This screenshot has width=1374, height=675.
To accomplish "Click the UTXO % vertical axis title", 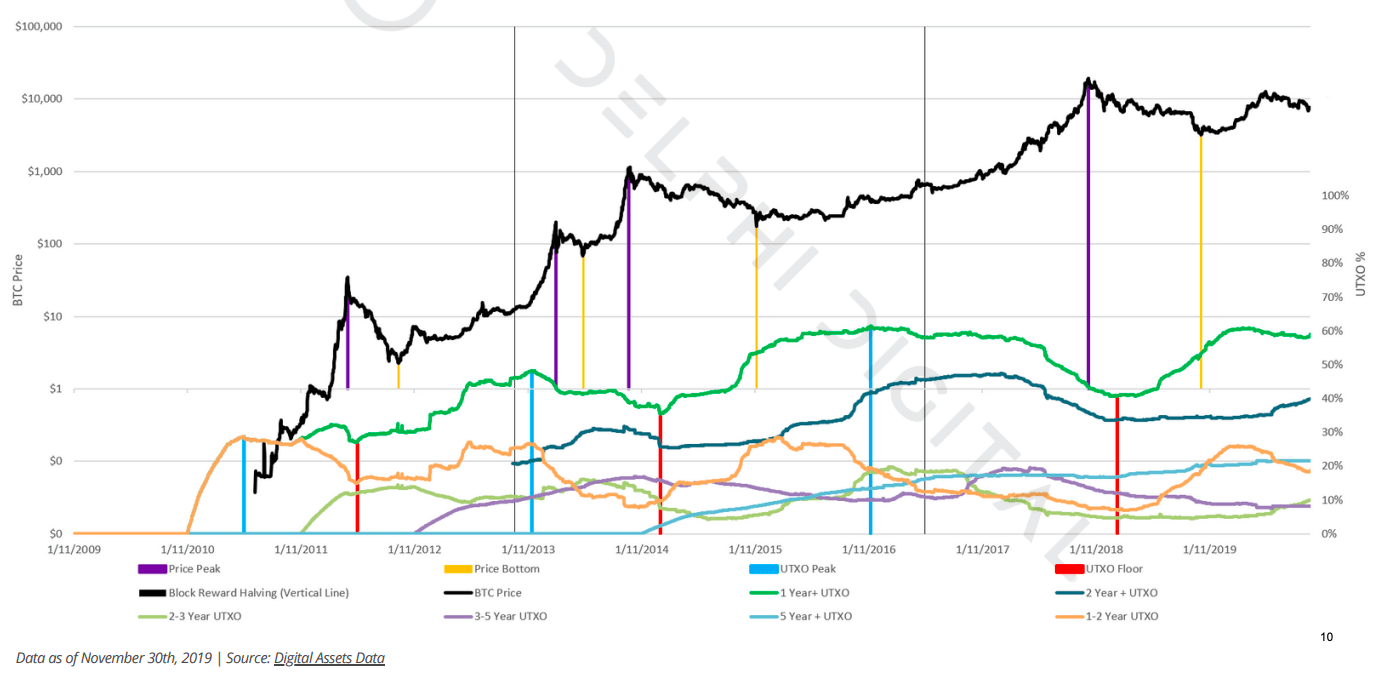I will (1360, 274).
